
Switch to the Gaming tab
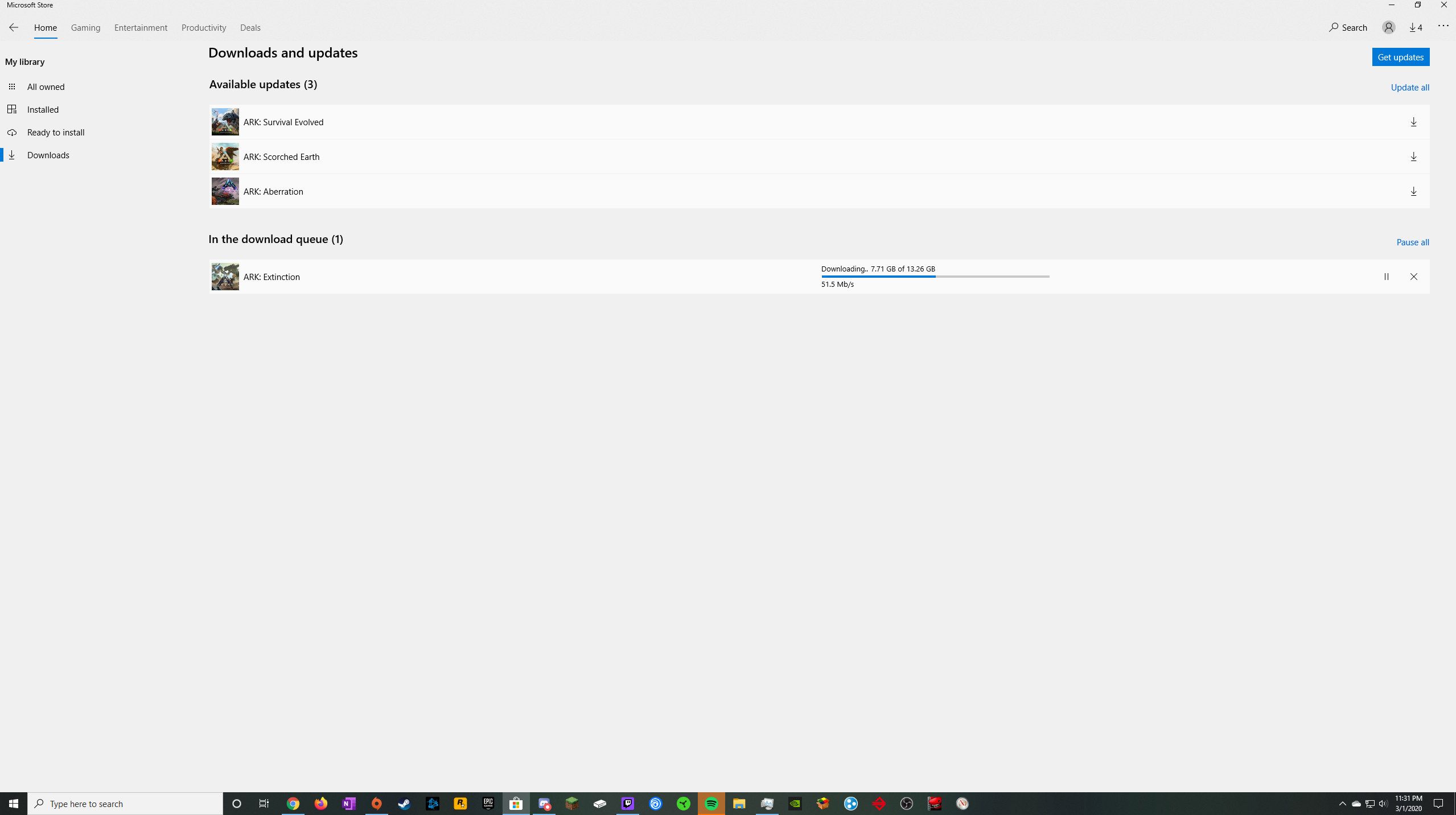tap(86, 27)
